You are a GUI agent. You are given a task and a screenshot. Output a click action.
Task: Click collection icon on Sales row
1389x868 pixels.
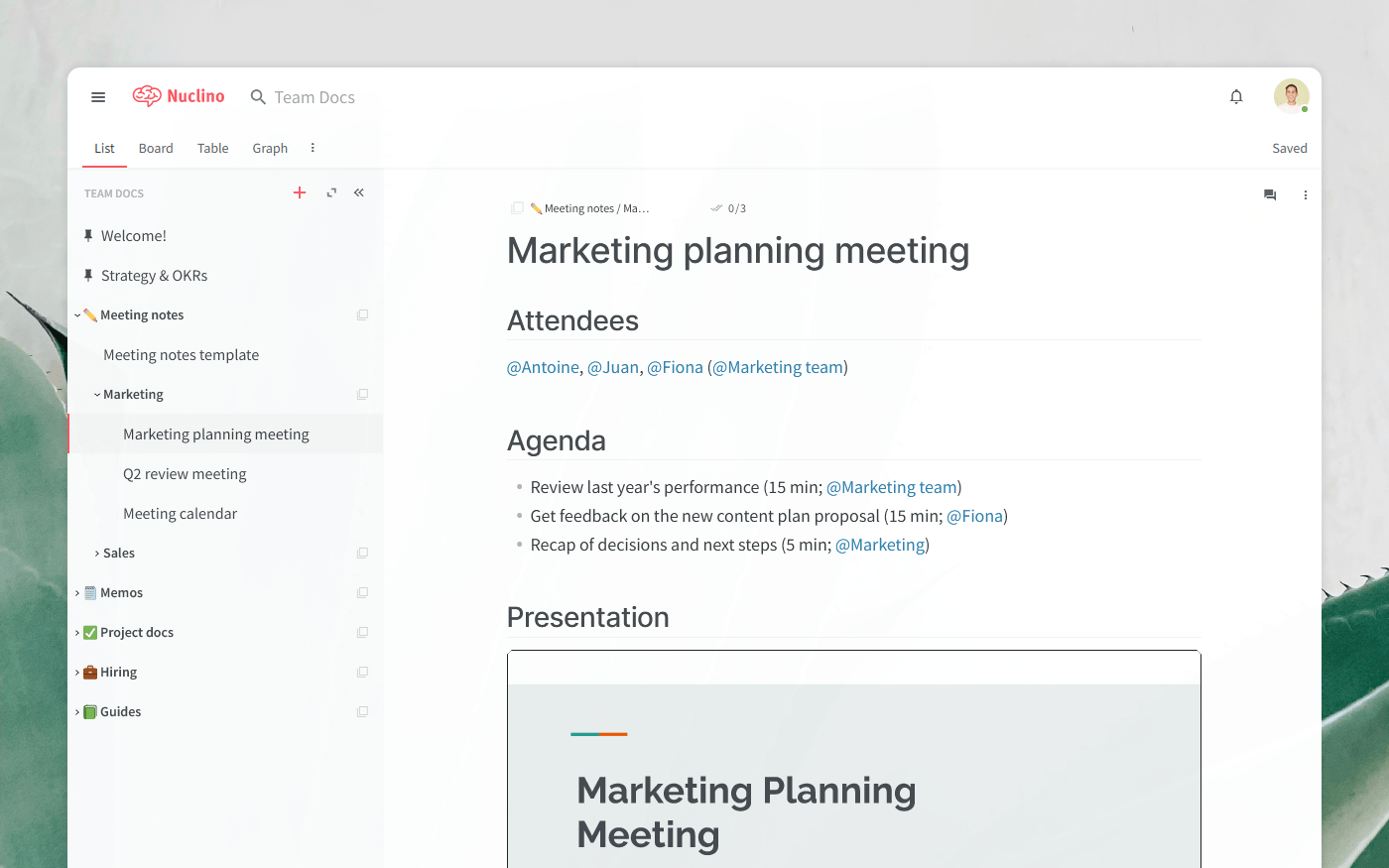tap(363, 553)
